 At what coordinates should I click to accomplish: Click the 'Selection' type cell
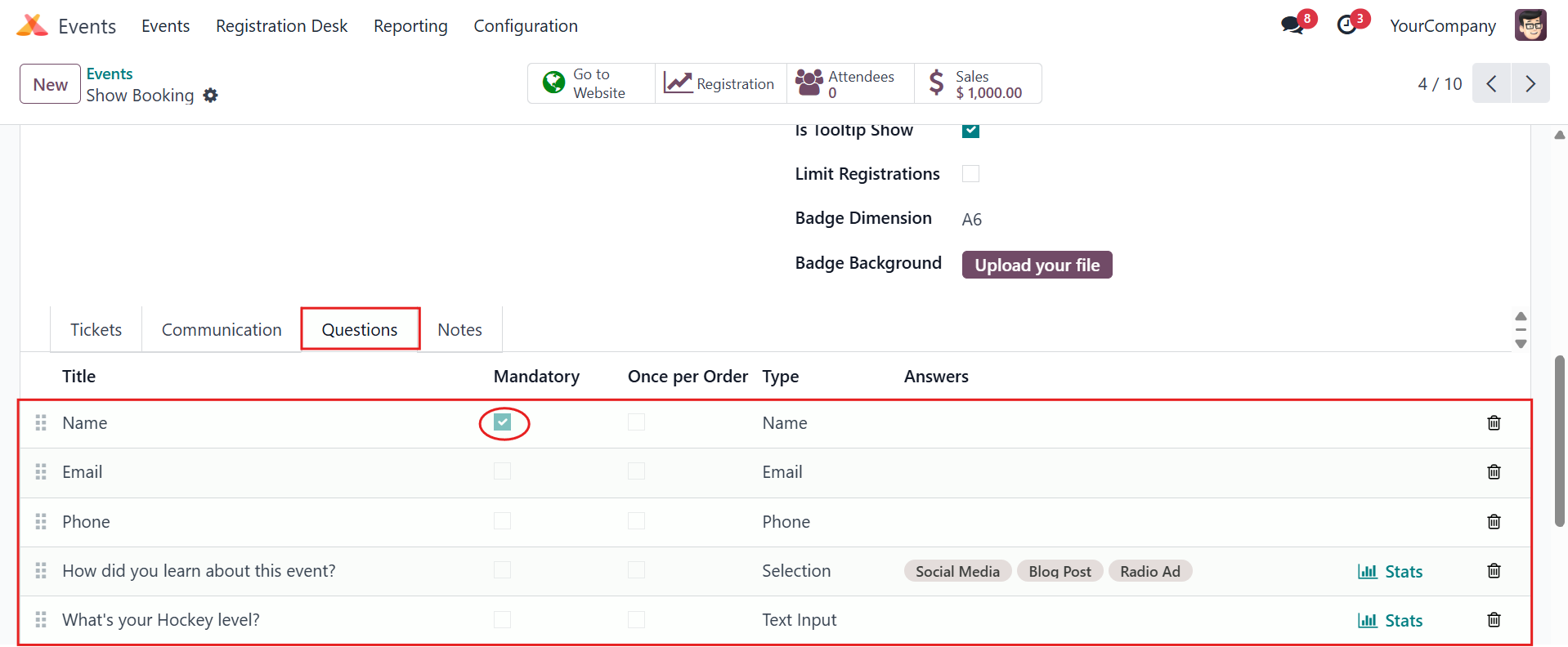coord(796,571)
